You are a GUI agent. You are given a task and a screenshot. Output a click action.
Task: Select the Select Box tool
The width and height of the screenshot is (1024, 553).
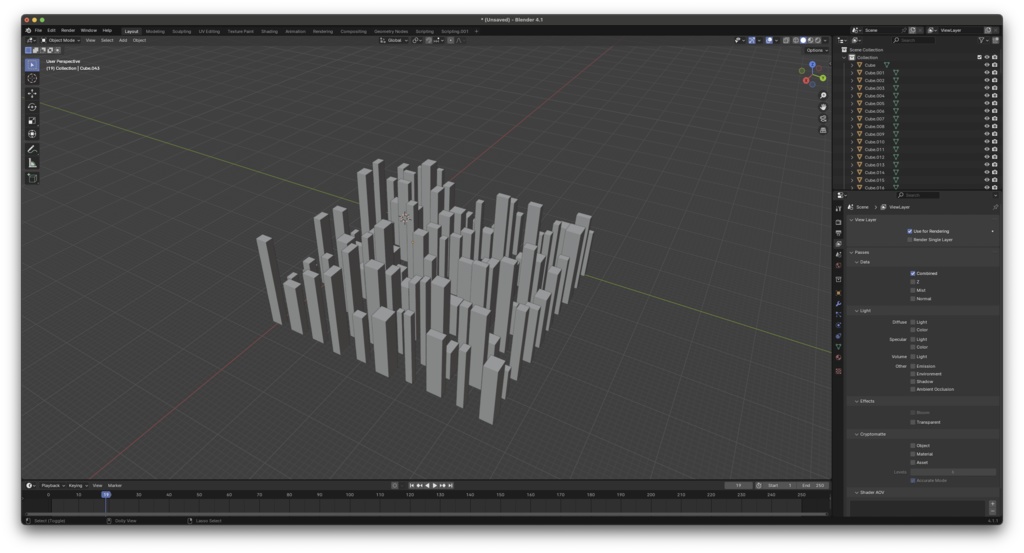point(32,65)
